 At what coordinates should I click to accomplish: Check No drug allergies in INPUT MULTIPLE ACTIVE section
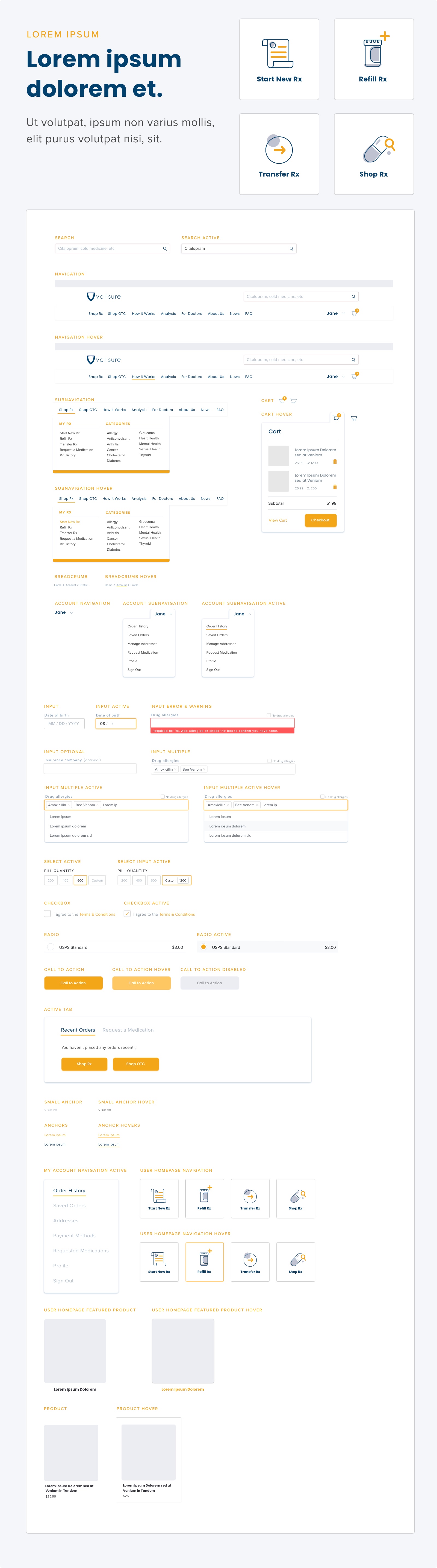click(x=163, y=796)
